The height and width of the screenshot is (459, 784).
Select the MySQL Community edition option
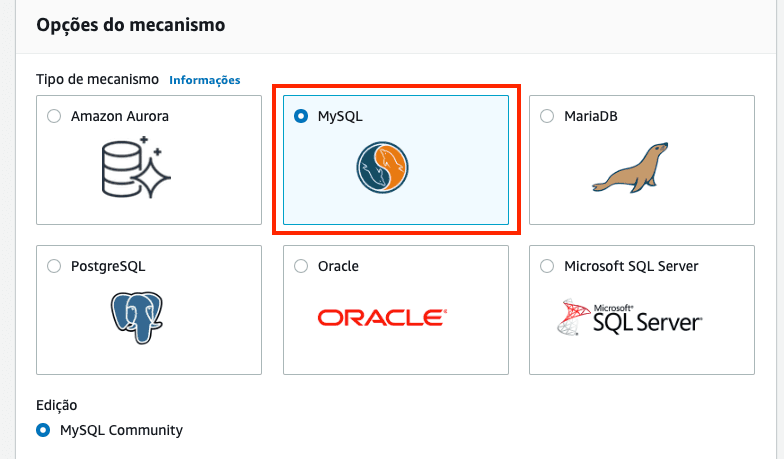(x=43, y=430)
